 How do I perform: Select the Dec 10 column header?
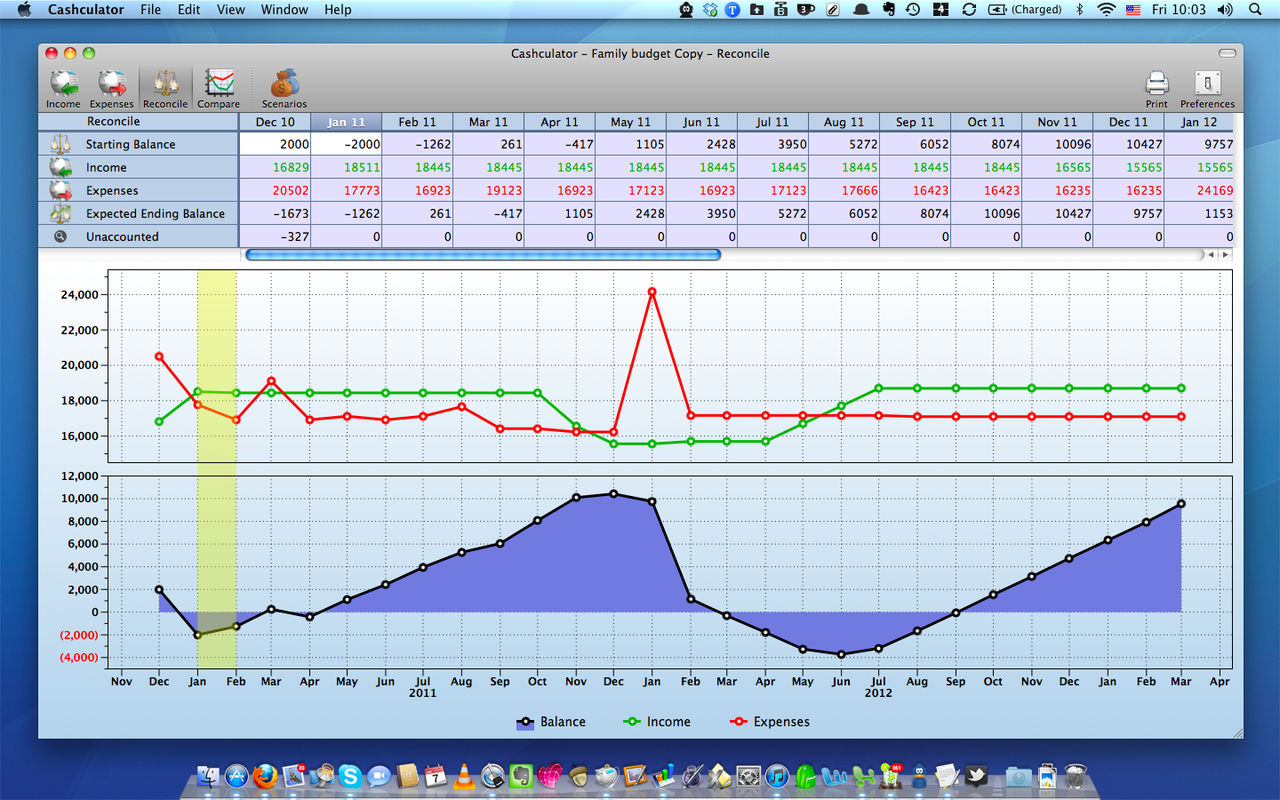pos(275,121)
